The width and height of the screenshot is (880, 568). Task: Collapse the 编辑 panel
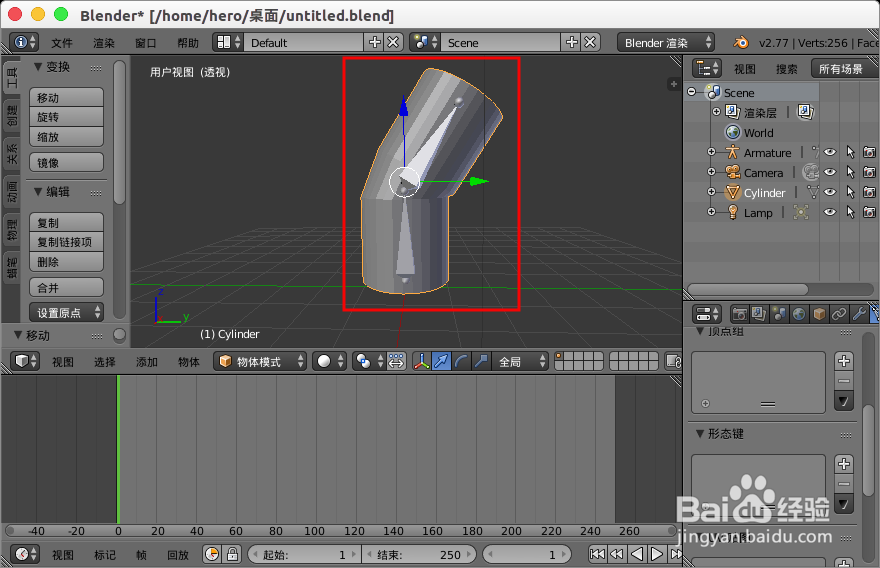click(38, 192)
